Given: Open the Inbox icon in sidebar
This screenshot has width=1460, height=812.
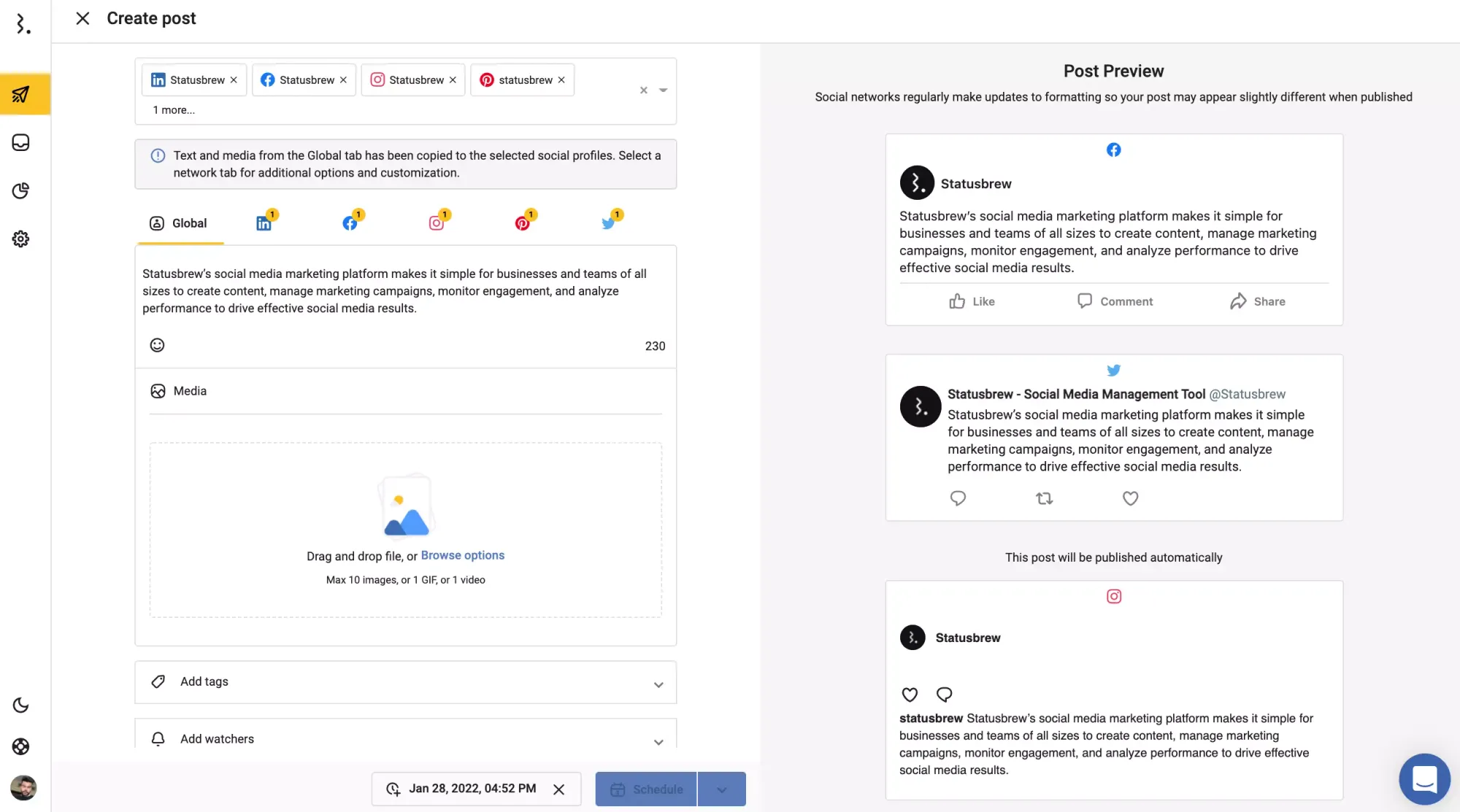Looking at the screenshot, I should click(21, 142).
